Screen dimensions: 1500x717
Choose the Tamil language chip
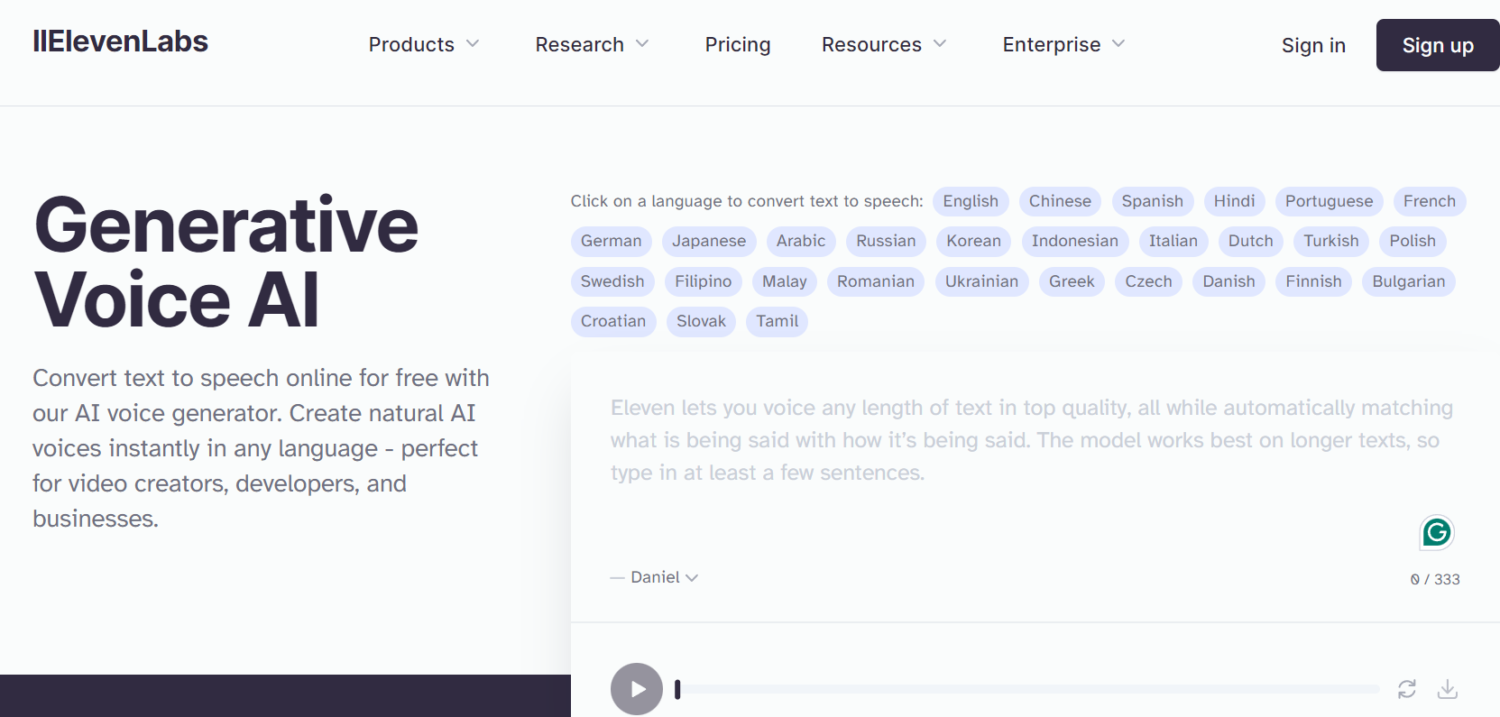click(x=777, y=321)
